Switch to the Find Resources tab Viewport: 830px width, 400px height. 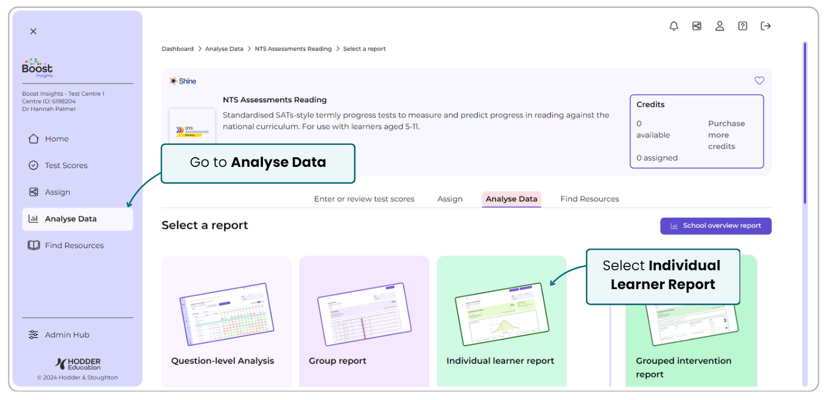(x=589, y=199)
